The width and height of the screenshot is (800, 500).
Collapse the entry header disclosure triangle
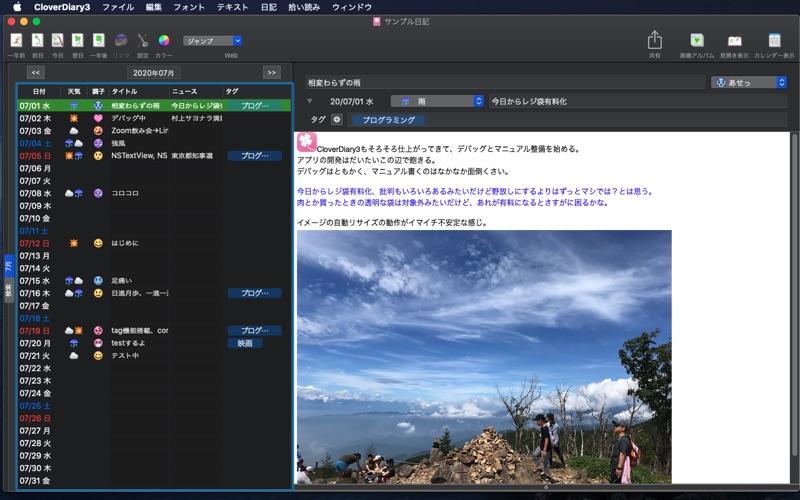(x=309, y=101)
